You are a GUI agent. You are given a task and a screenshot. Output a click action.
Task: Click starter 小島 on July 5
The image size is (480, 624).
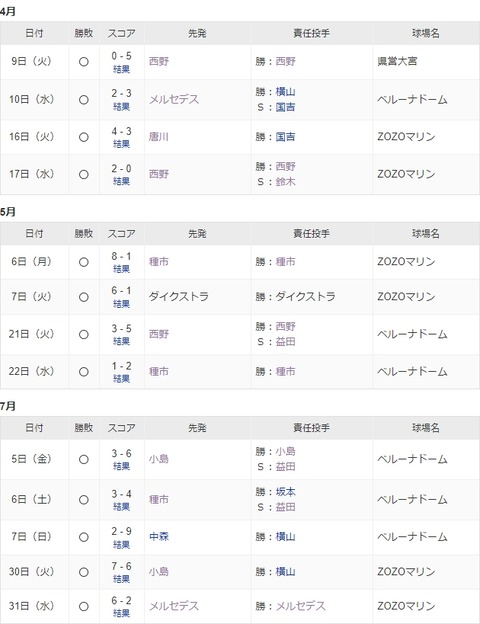pyautogui.click(x=159, y=459)
